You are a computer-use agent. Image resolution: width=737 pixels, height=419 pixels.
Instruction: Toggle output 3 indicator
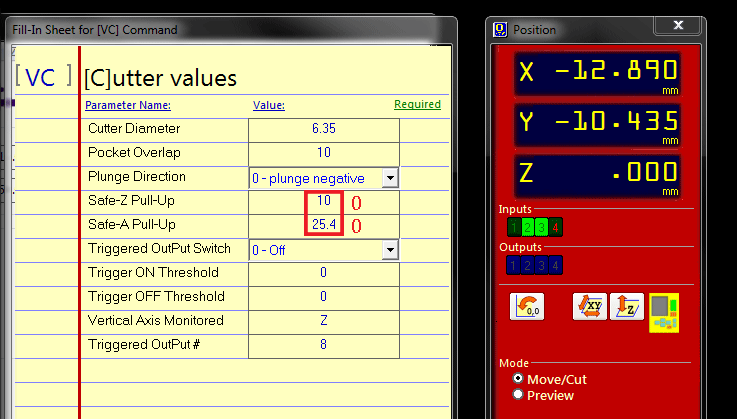[541, 265]
